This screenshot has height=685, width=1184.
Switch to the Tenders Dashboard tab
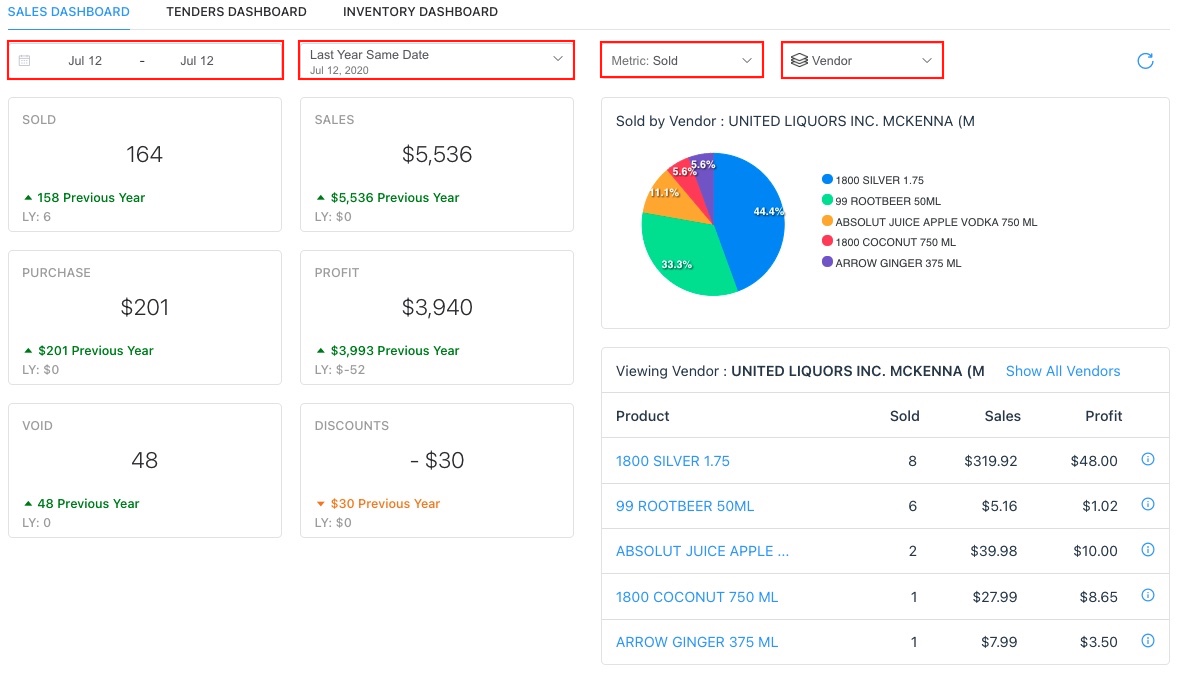(x=236, y=12)
